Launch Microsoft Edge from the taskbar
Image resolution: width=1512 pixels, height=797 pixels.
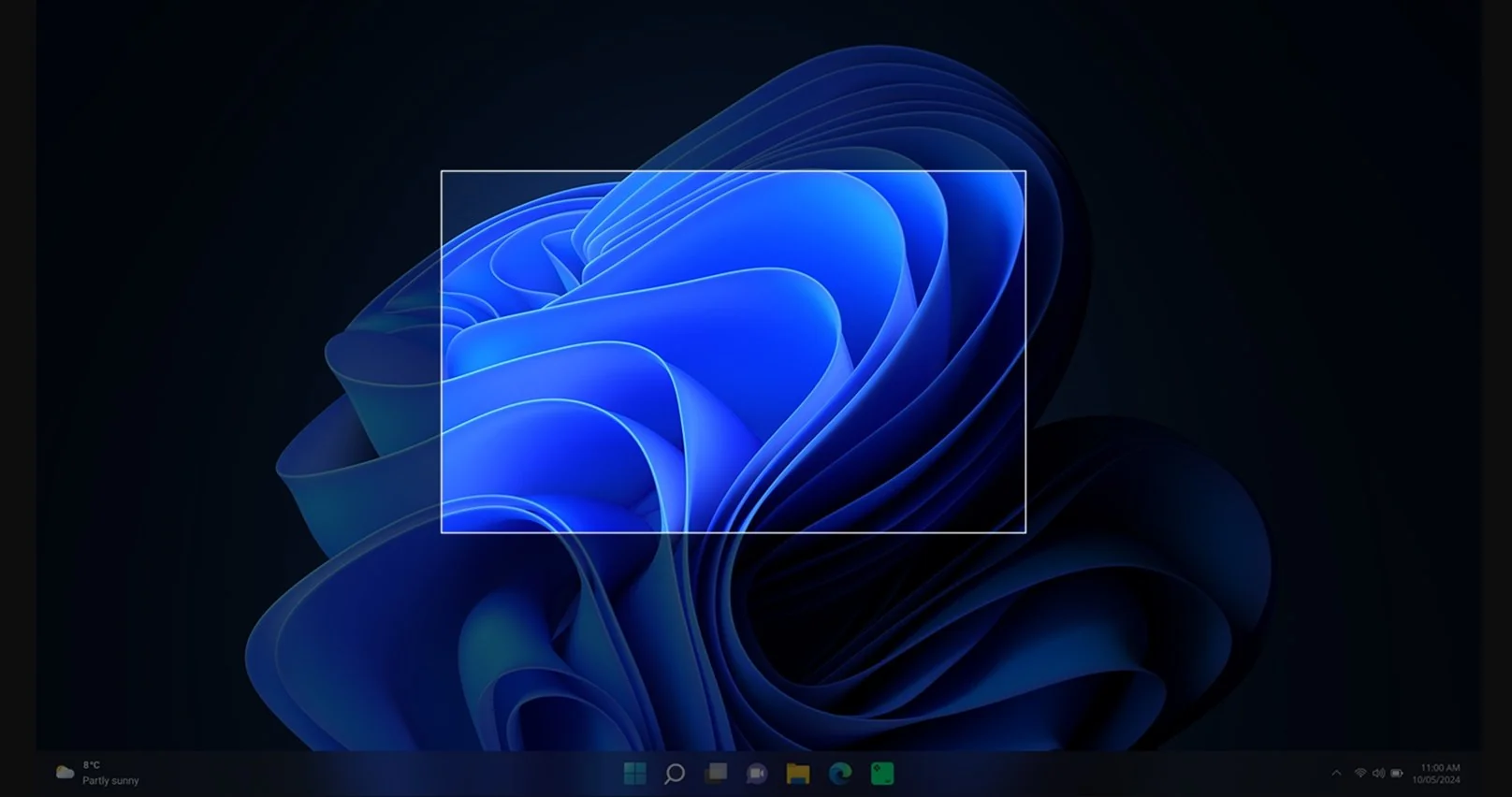[x=840, y=774]
